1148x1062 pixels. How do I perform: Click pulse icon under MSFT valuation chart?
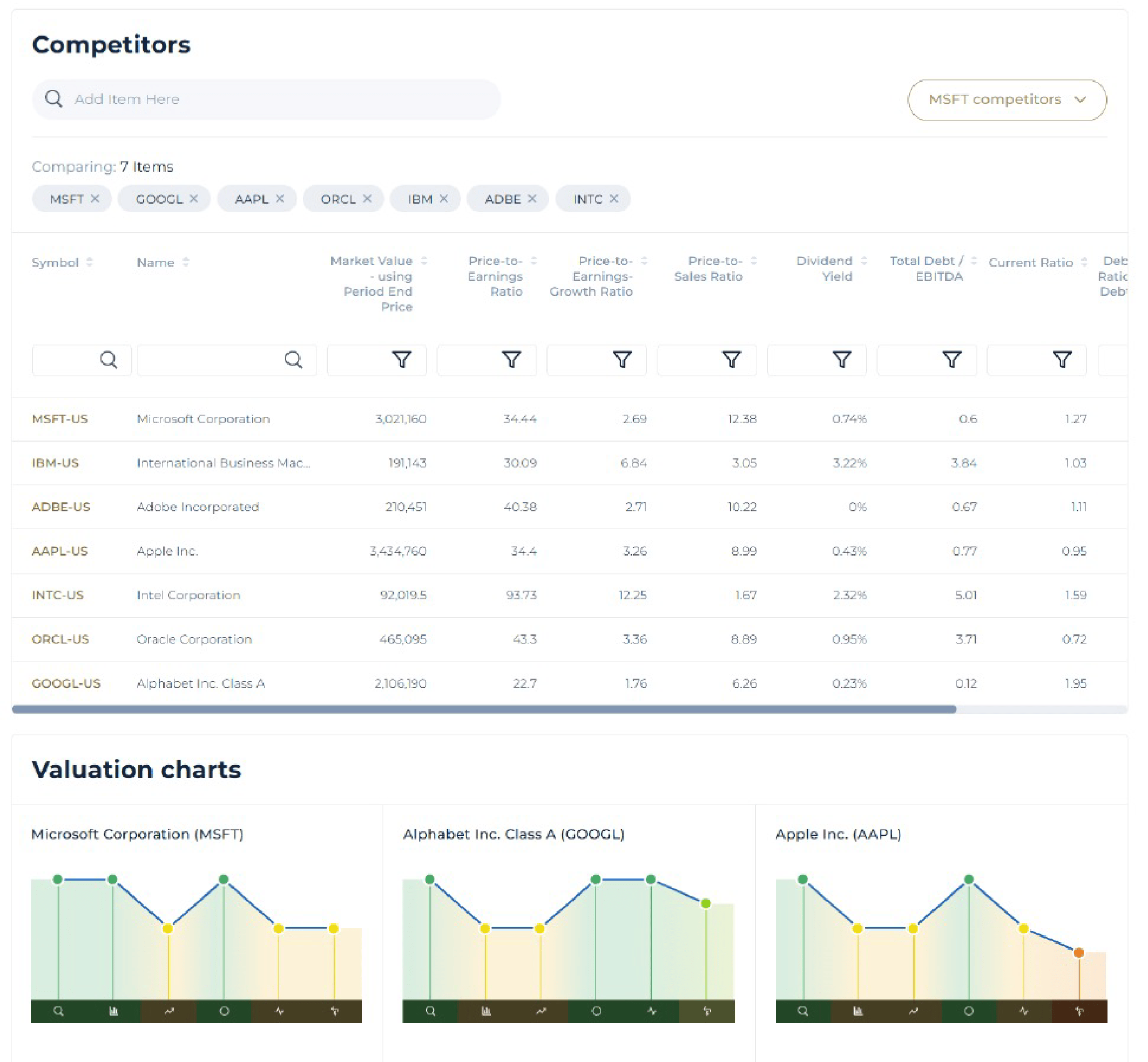[279, 1011]
